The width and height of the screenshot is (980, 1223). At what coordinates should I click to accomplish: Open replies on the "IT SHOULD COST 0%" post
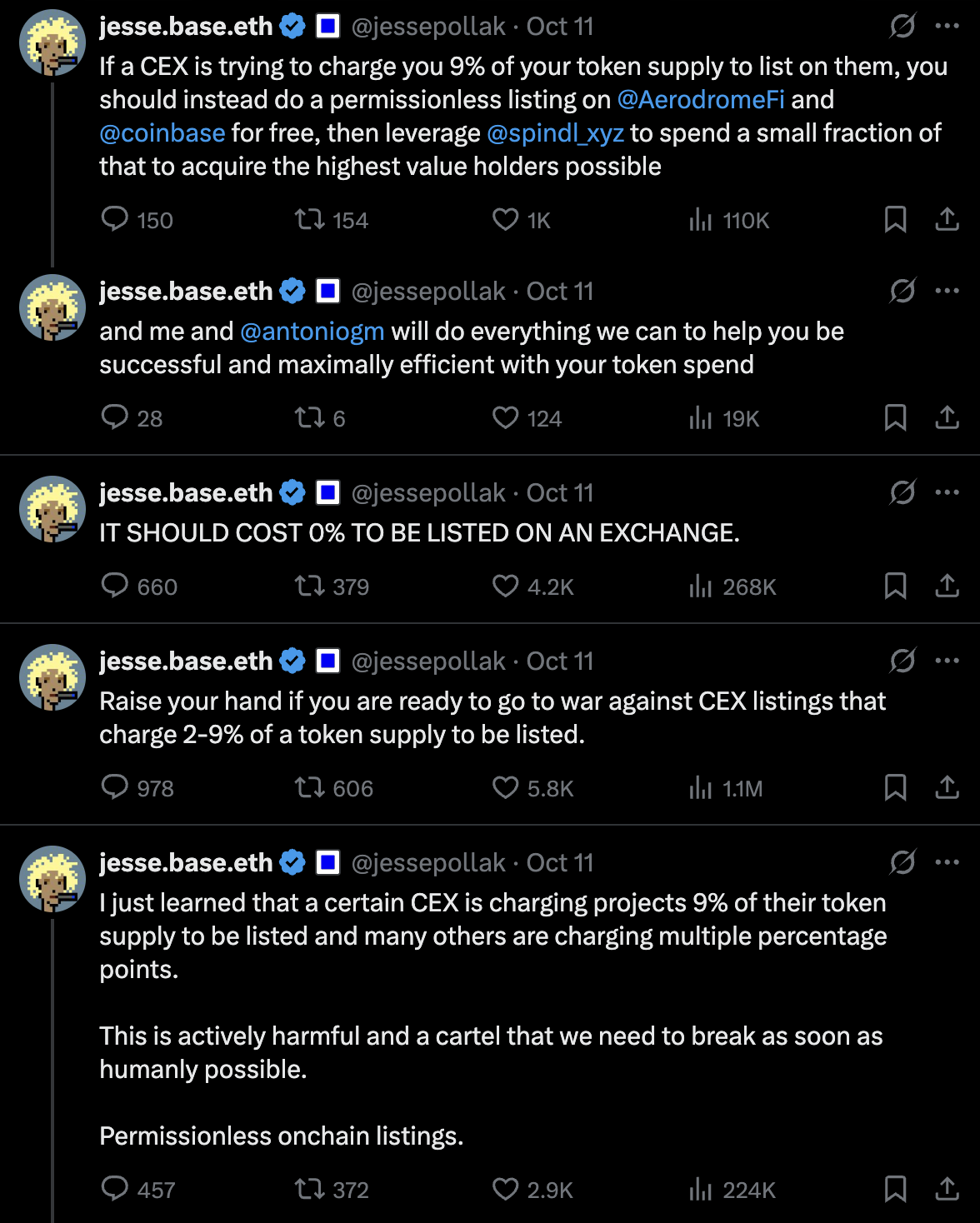click(x=117, y=587)
